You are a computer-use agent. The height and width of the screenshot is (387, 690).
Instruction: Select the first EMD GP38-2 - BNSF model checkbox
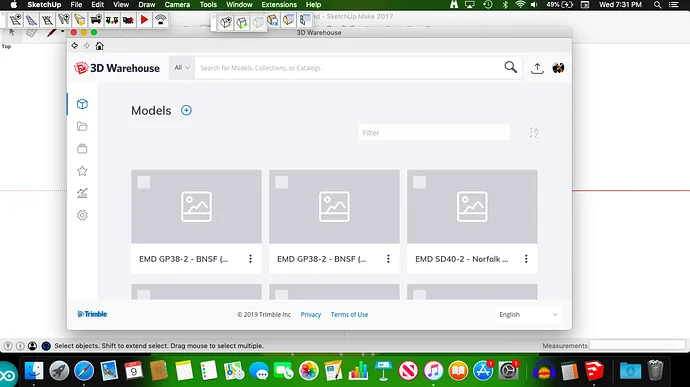click(x=143, y=182)
